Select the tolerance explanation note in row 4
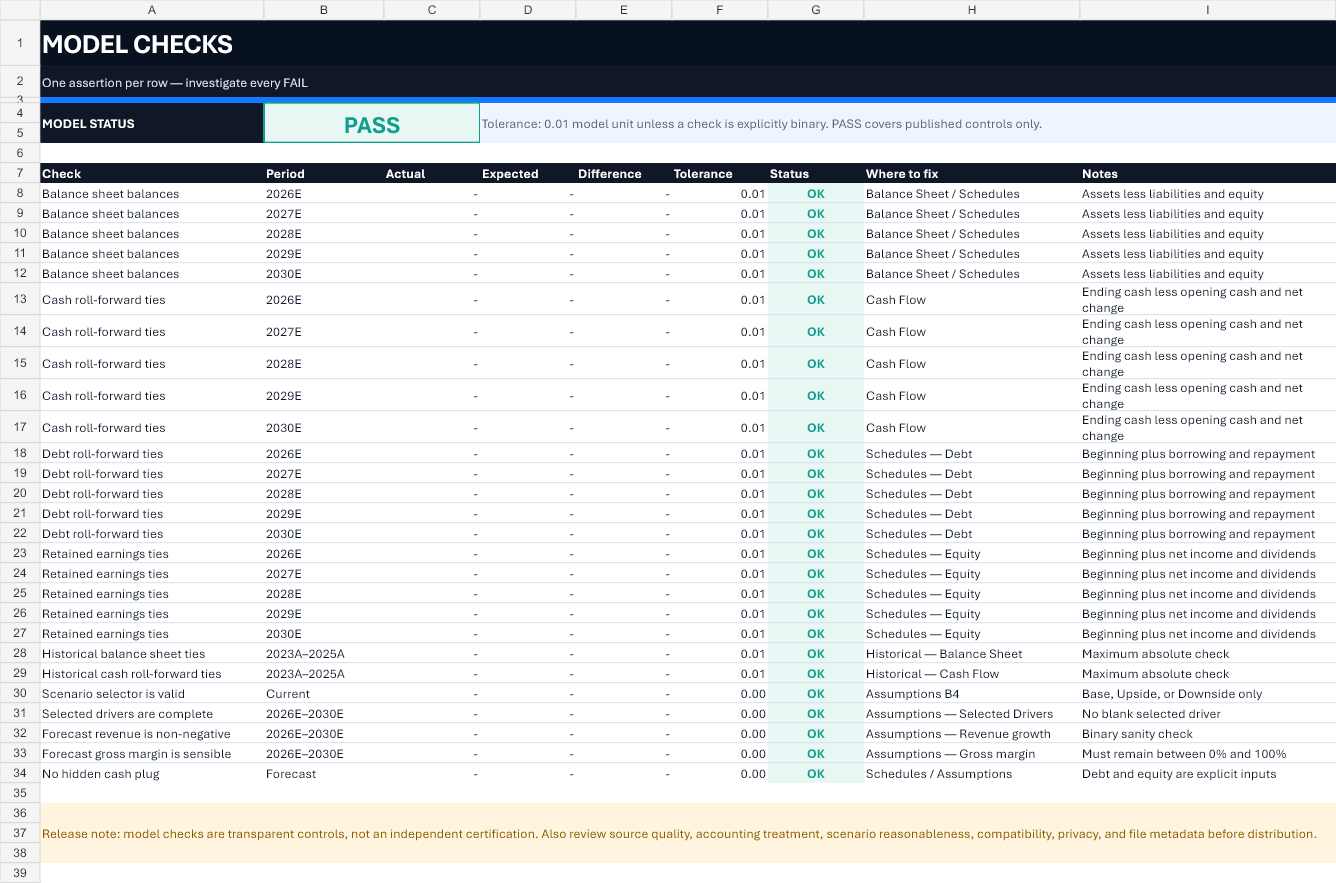Viewport: 1336px width, 883px height. pos(908,124)
